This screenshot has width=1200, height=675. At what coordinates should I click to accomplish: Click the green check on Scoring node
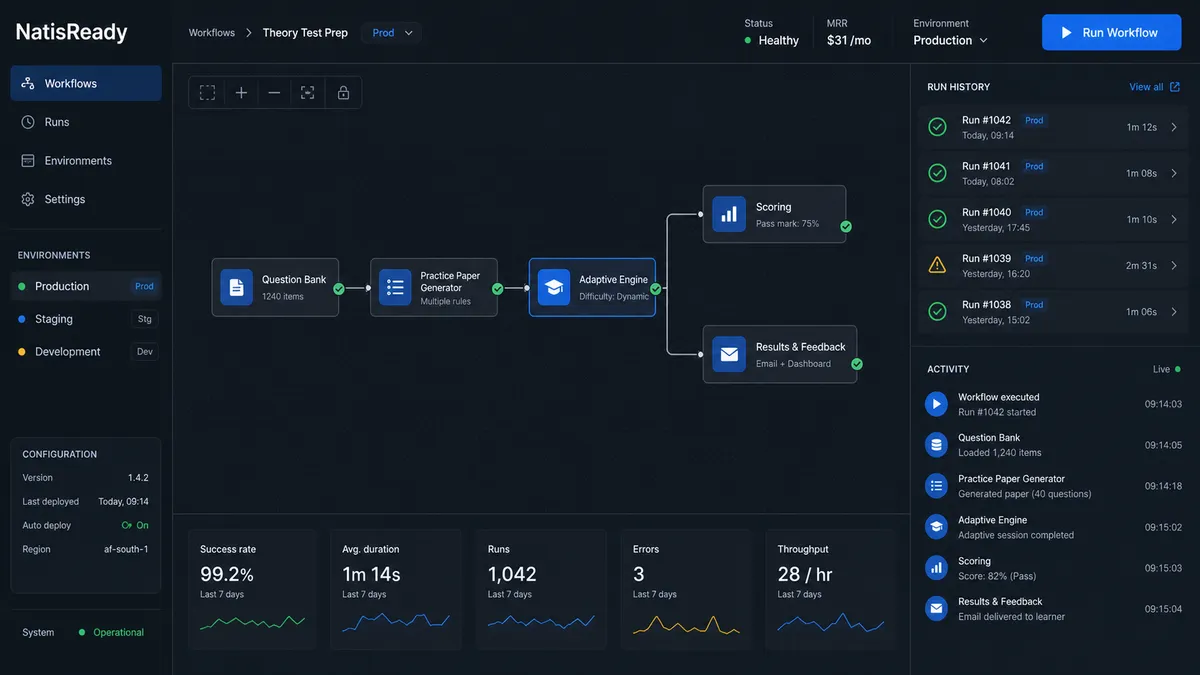pos(846,227)
